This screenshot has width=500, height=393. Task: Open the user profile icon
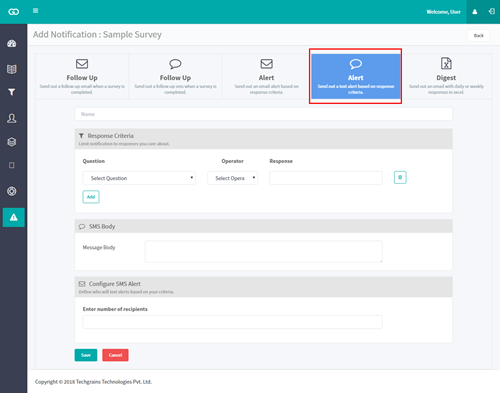475,12
